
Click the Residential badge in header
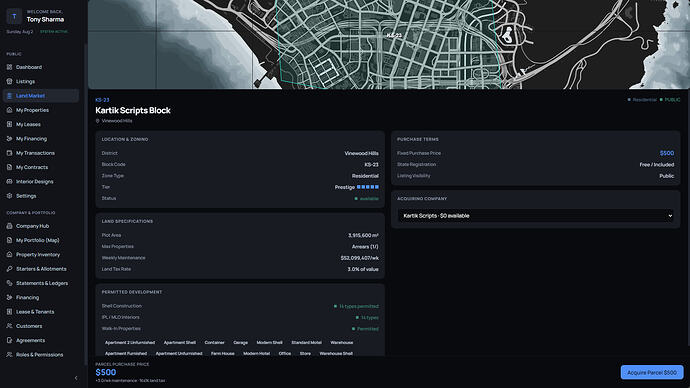coord(642,100)
